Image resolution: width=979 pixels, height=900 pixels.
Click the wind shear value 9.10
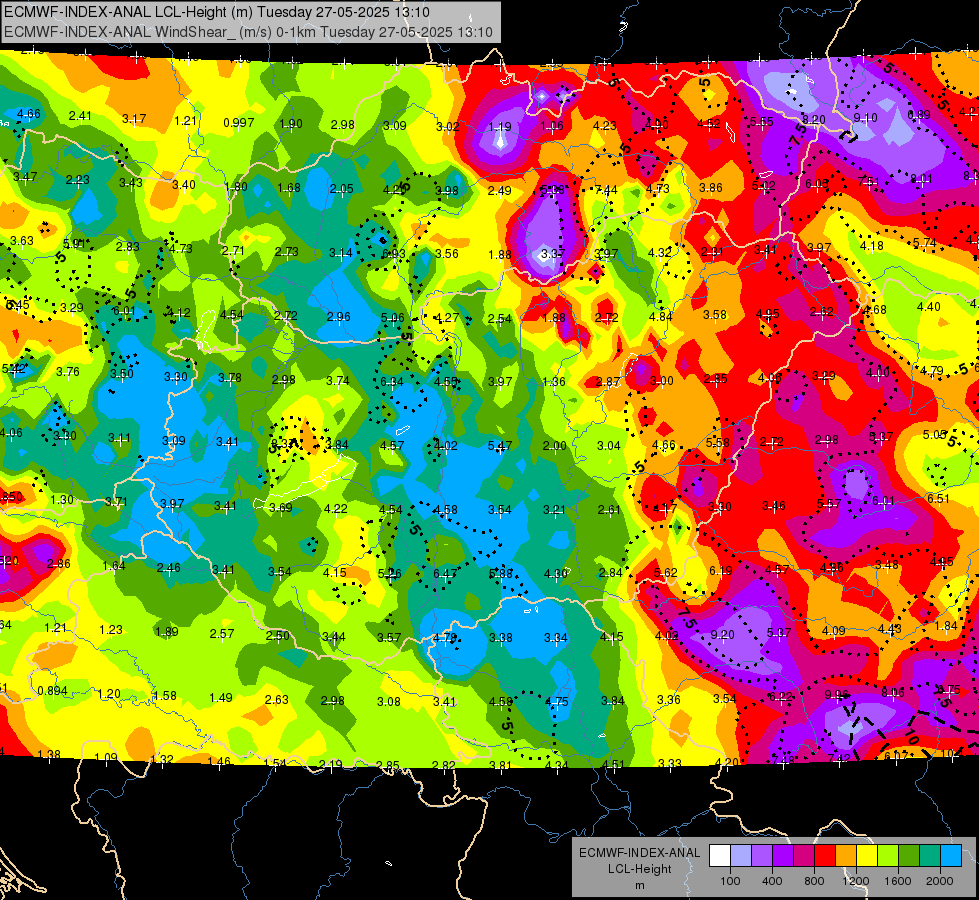pos(865,117)
